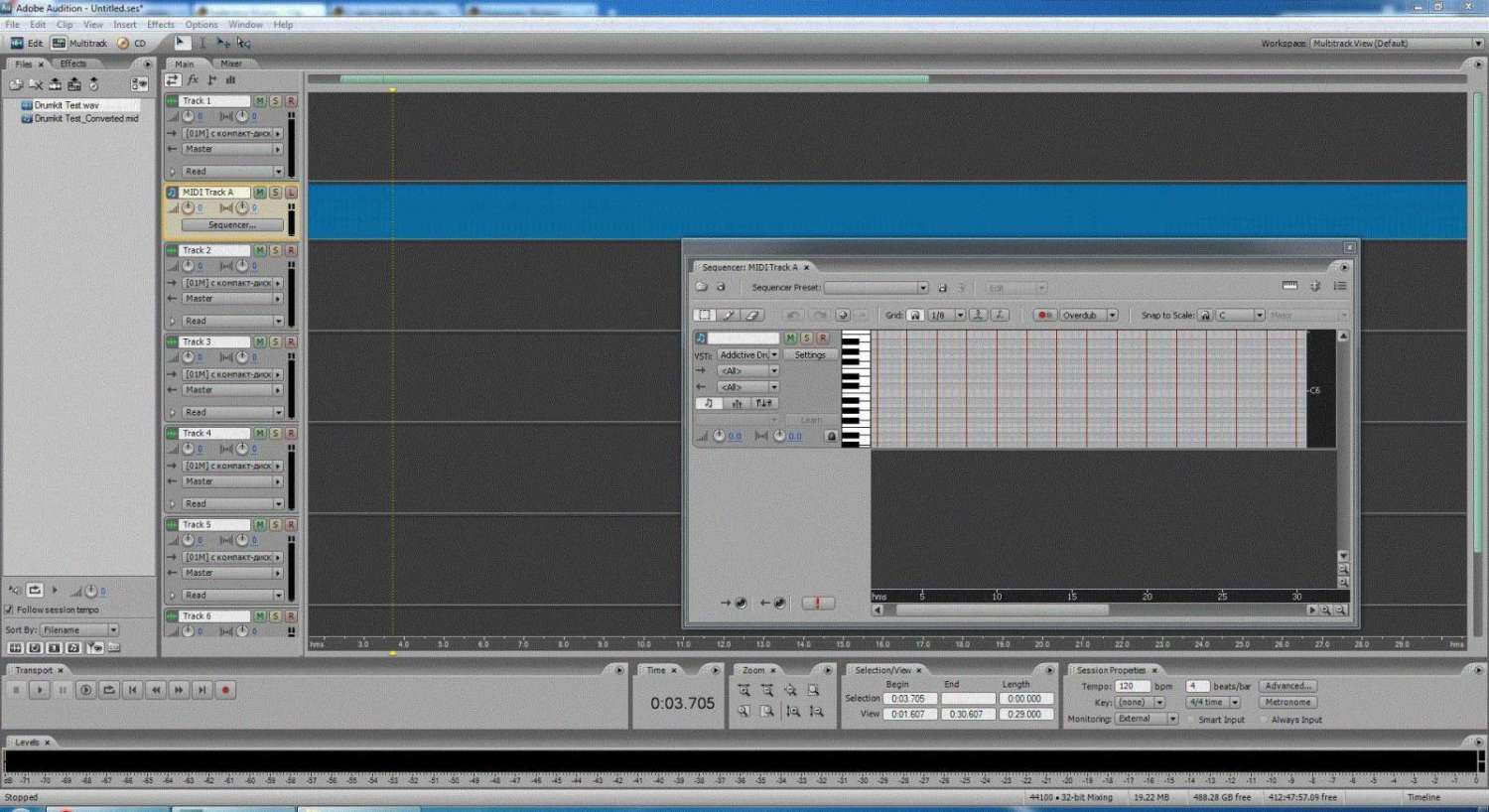Image resolution: width=1489 pixels, height=812 pixels.
Task: Open the Workspace dropdown
Action: coord(1397,44)
